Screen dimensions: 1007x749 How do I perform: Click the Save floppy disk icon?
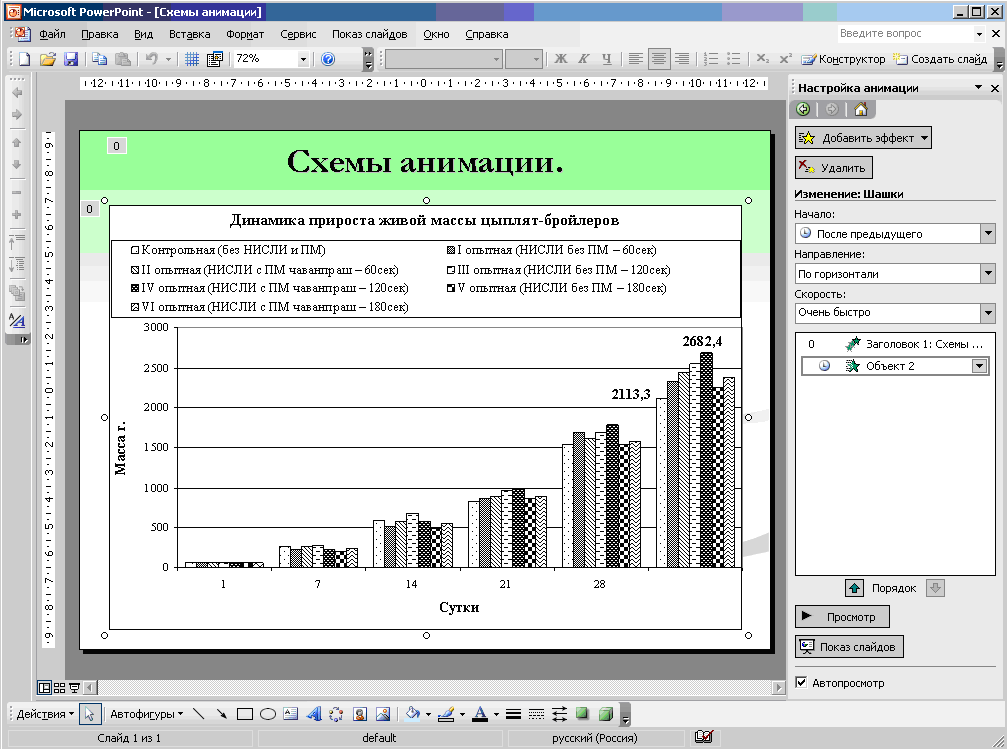pyautogui.click(x=71, y=60)
